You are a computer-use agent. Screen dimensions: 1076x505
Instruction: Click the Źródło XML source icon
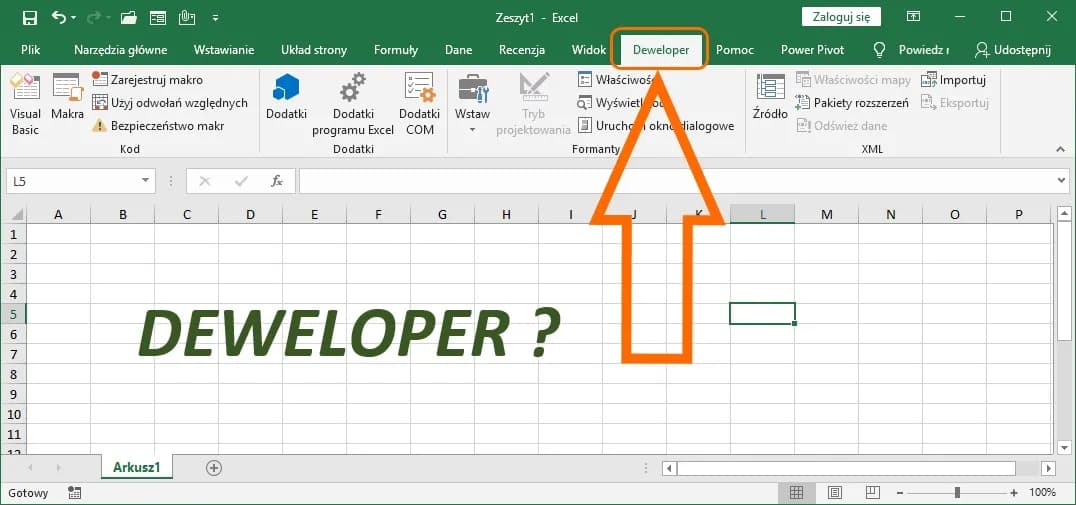click(x=770, y=96)
